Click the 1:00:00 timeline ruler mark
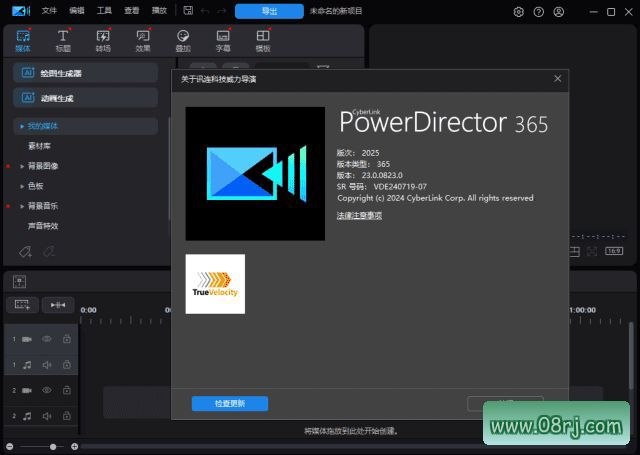640x455 pixels. click(x=582, y=310)
